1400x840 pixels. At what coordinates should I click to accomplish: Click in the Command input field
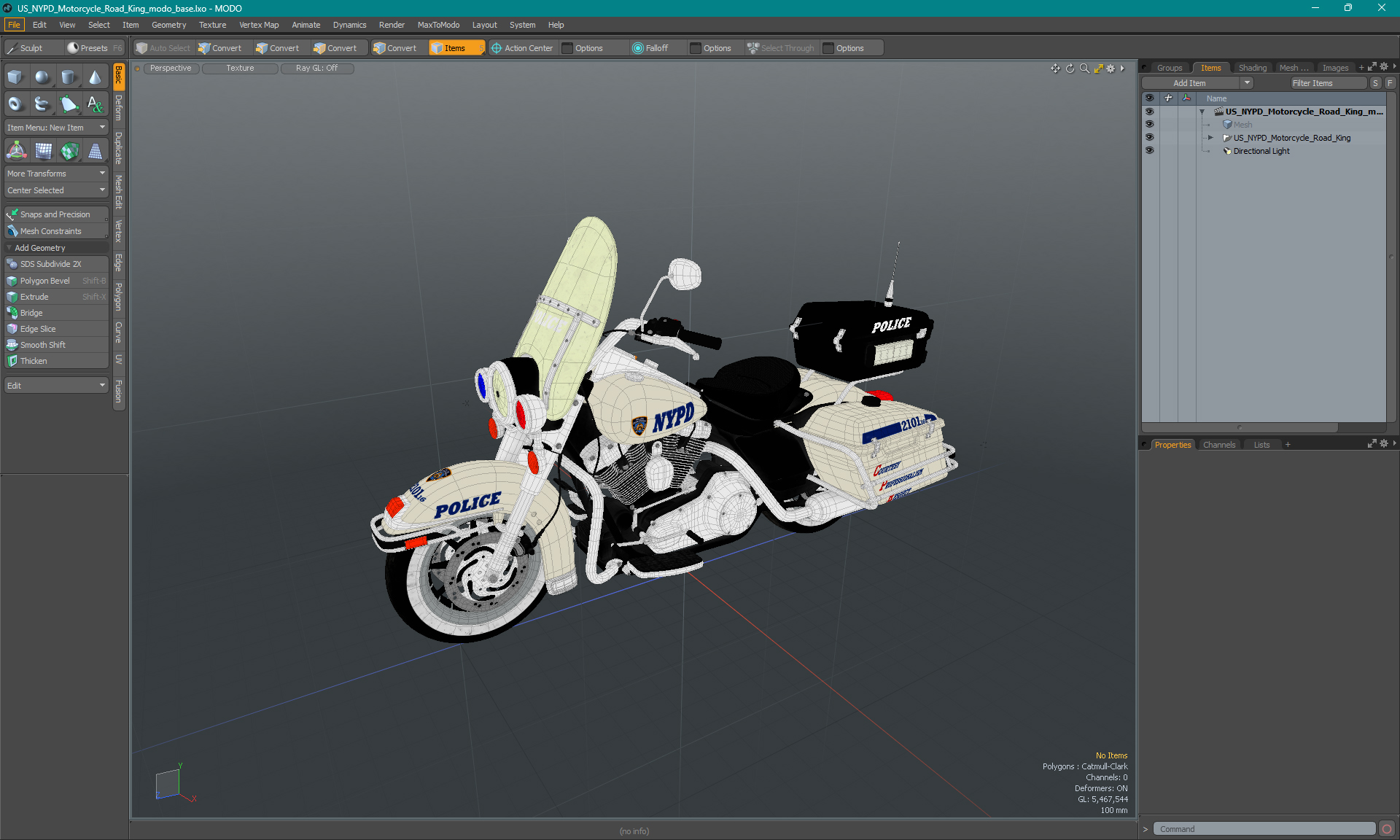pyautogui.click(x=1264, y=829)
